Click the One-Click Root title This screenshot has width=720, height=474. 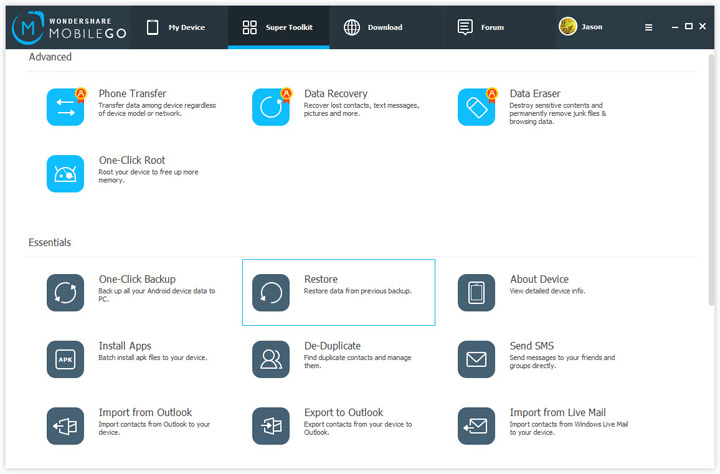coord(132,160)
